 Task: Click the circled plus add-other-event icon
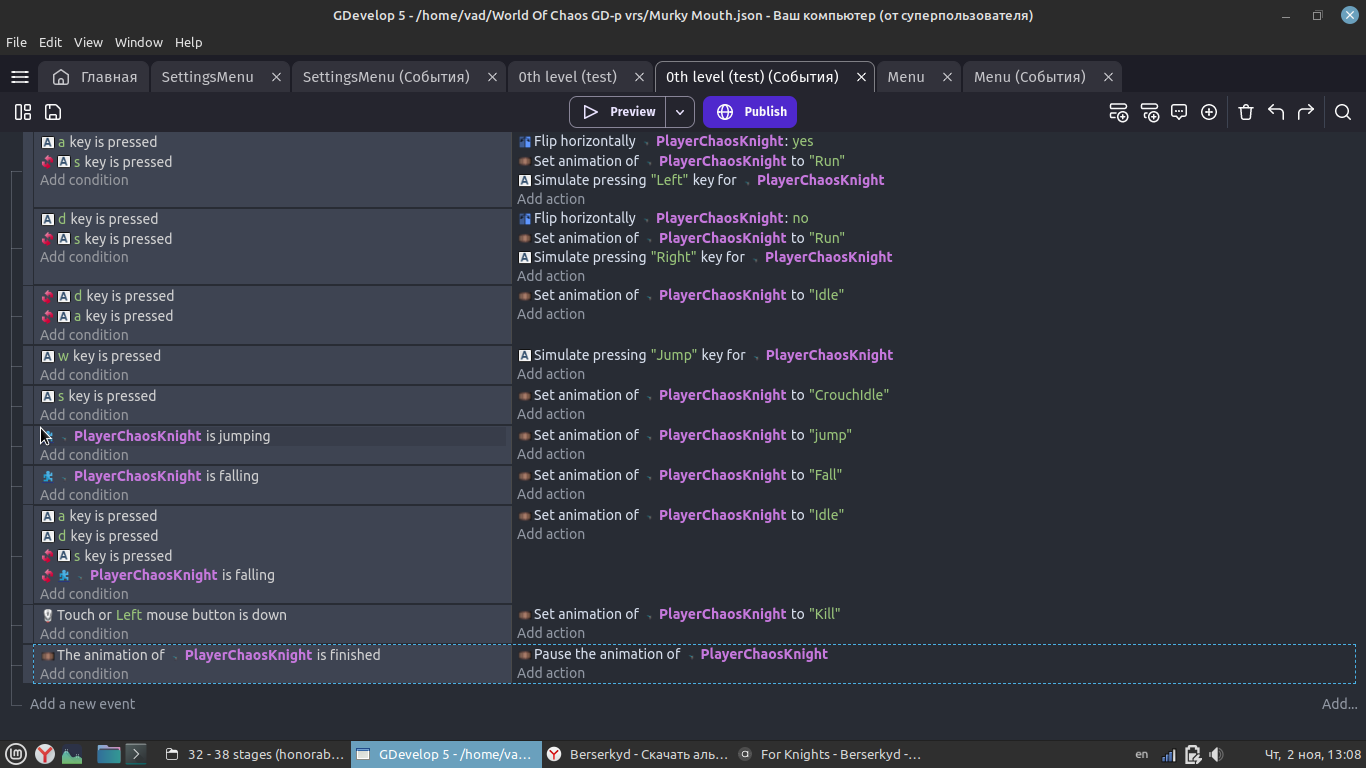coord(1209,112)
